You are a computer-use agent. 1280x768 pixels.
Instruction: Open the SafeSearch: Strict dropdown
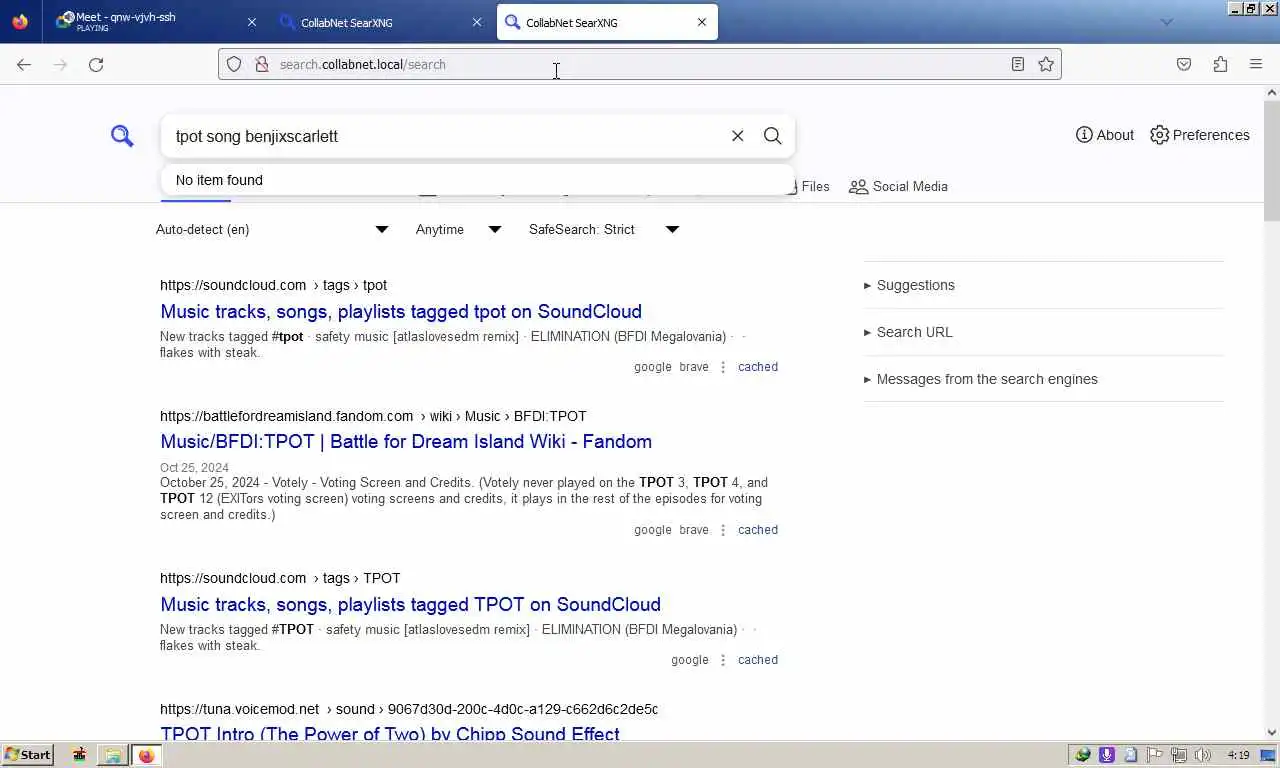click(x=604, y=229)
